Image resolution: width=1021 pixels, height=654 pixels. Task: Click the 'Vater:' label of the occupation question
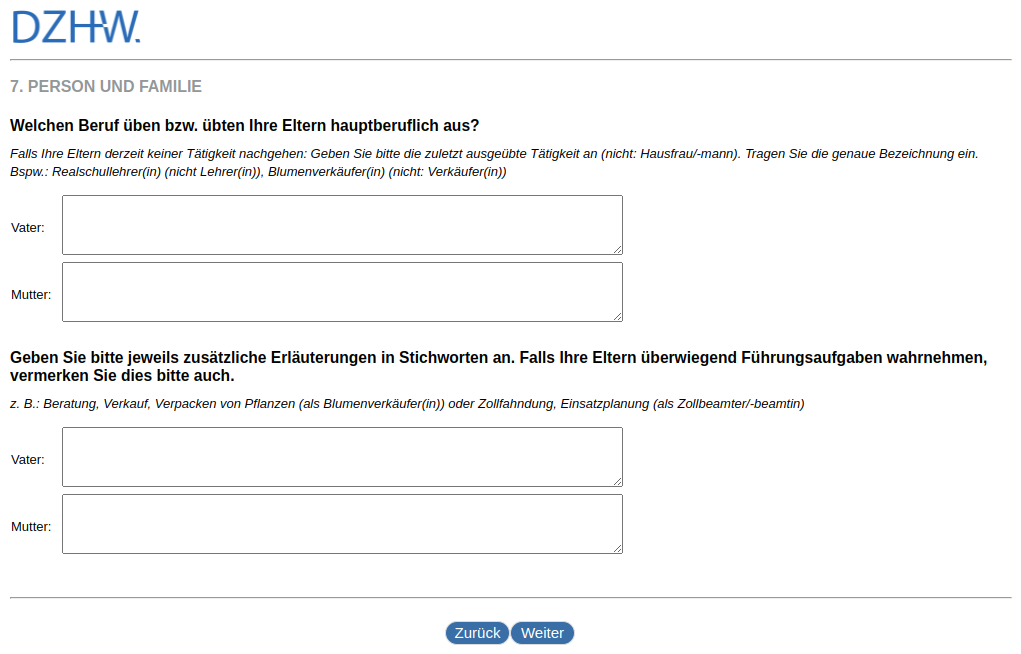point(28,228)
